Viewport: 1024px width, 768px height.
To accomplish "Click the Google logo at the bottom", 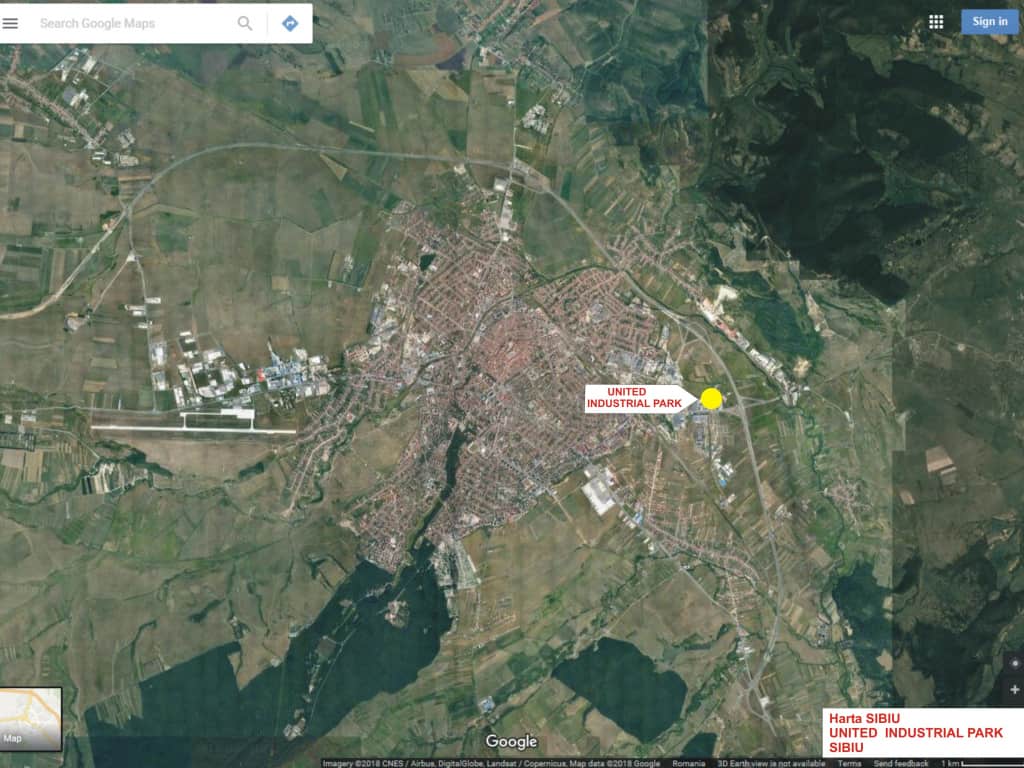I will point(511,743).
